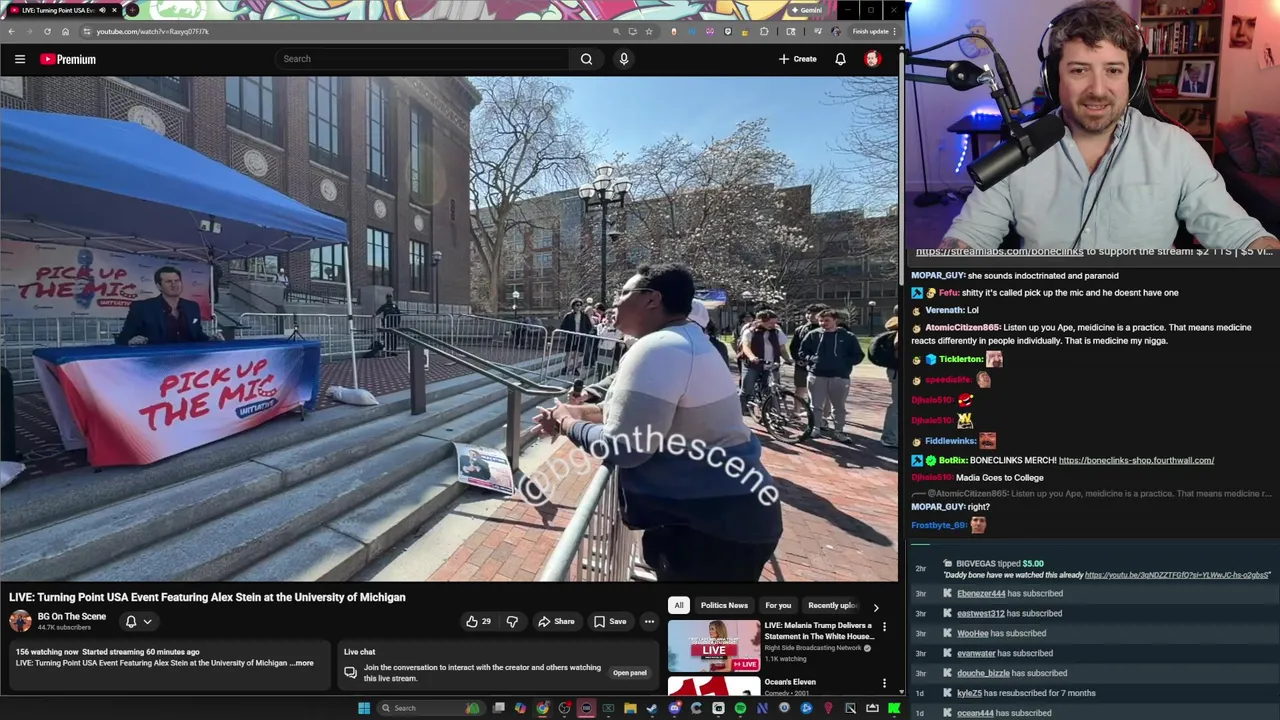Click the search magnifier button on YouTube
This screenshot has width=1280, height=720.
586,59
